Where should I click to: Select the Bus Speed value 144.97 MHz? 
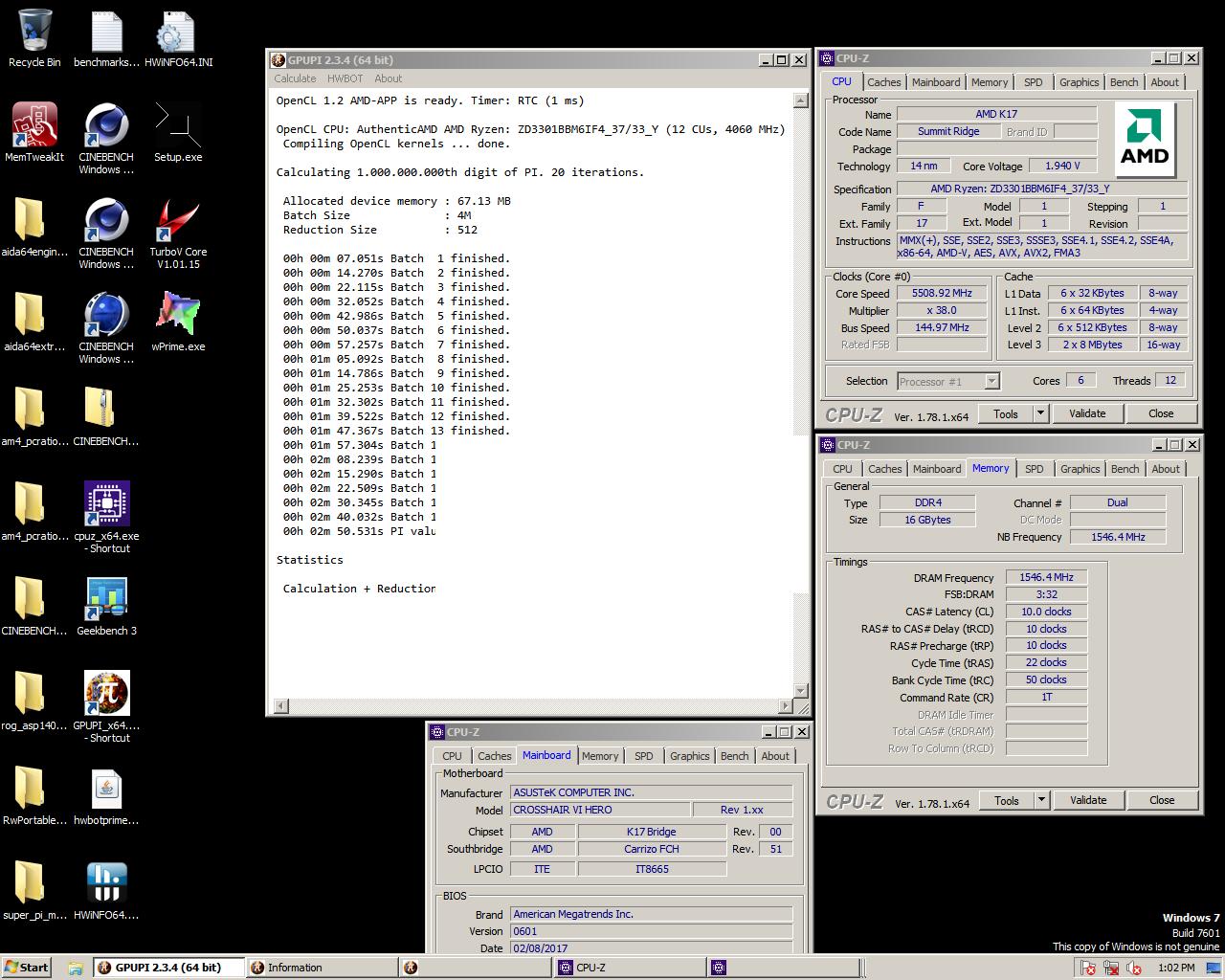pyautogui.click(x=942, y=327)
